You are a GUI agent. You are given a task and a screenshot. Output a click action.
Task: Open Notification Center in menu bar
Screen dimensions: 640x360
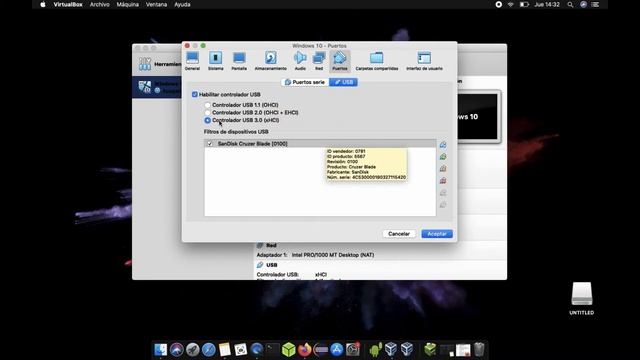(596, 4)
